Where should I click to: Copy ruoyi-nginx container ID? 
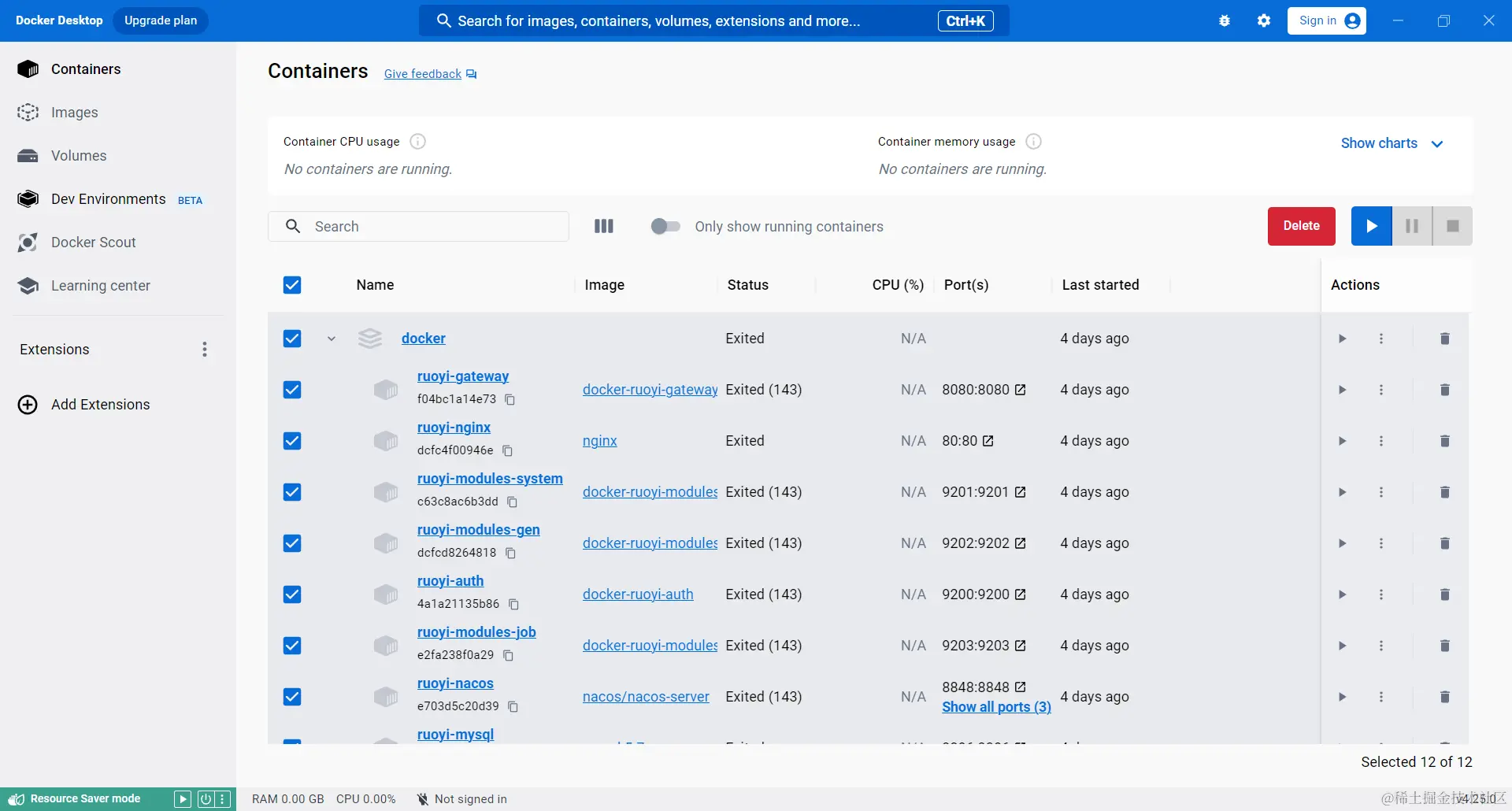coord(508,451)
